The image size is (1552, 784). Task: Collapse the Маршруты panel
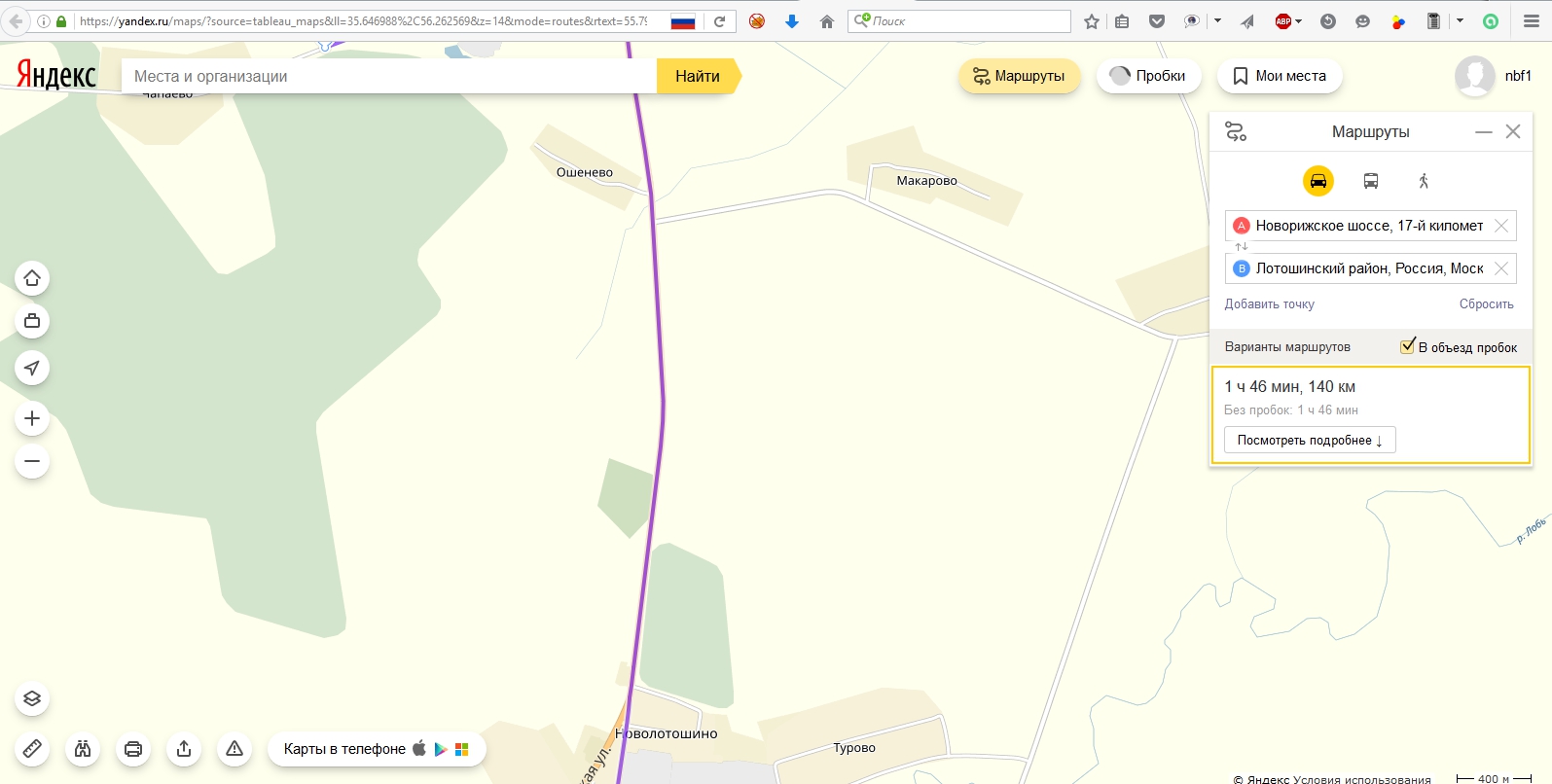[x=1483, y=132]
